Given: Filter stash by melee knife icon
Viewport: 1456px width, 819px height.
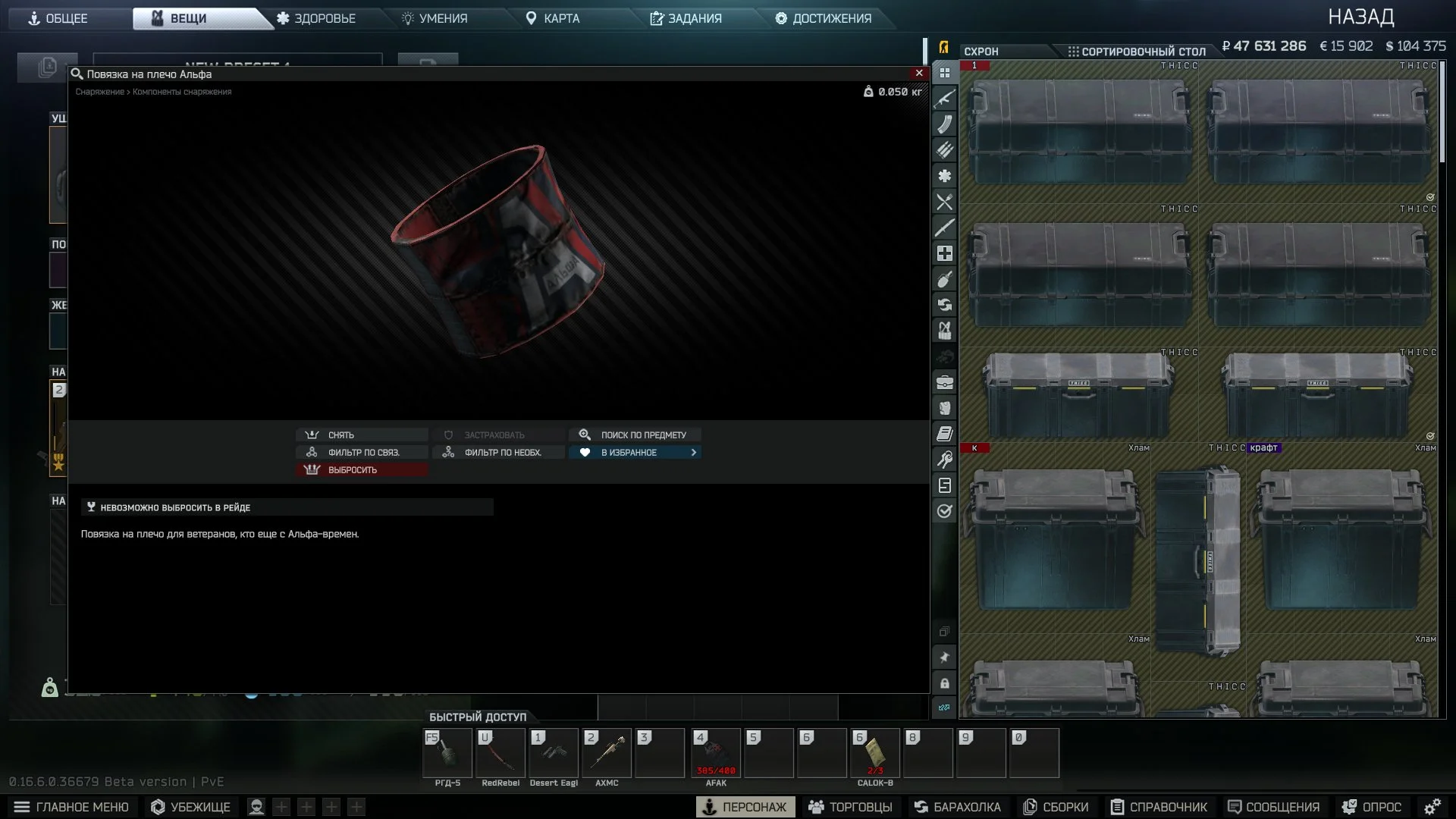Looking at the screenshot, I should tap(944, 227).
